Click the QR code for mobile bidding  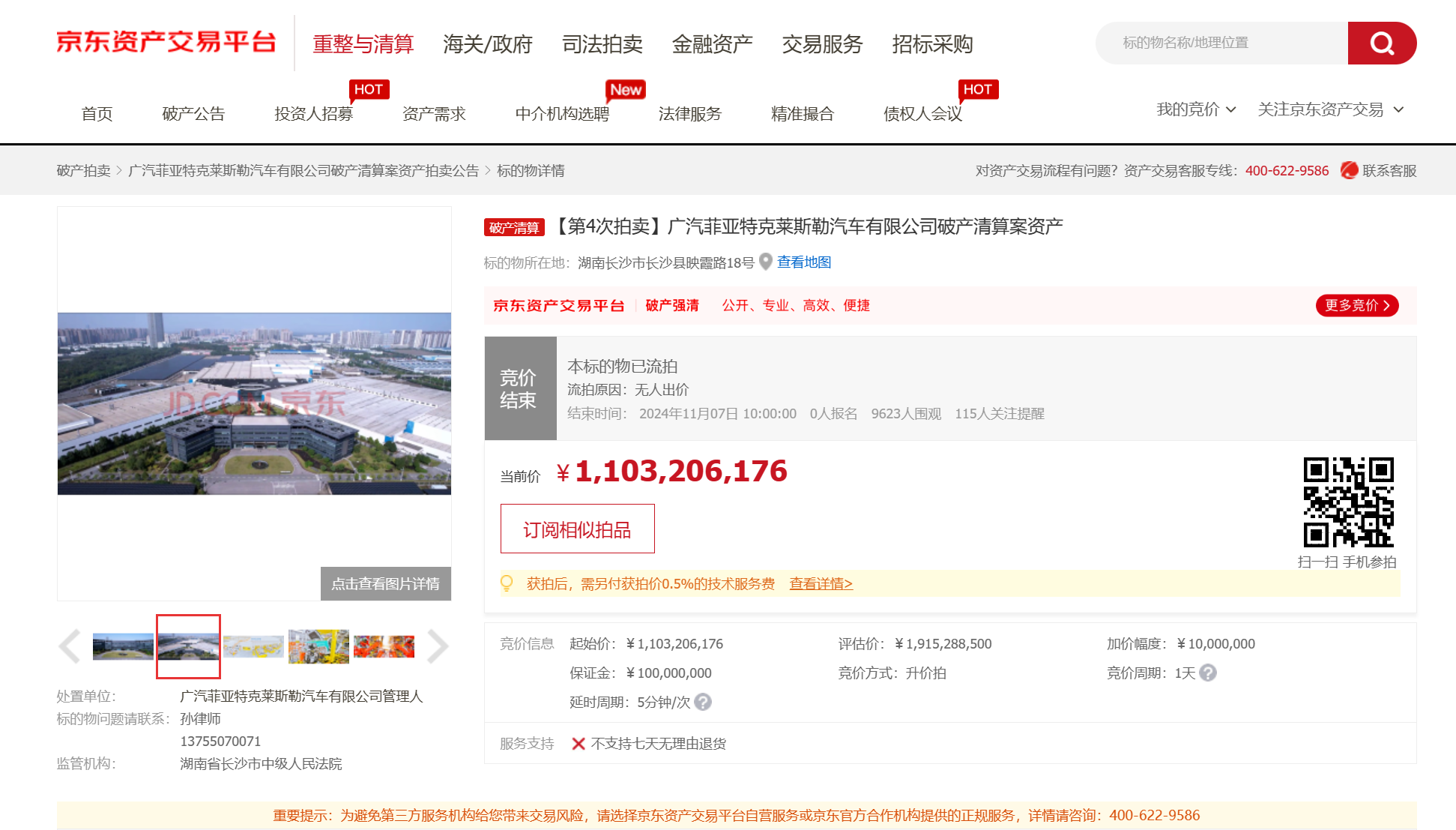pyautogui.click(x=1348, y=502)
